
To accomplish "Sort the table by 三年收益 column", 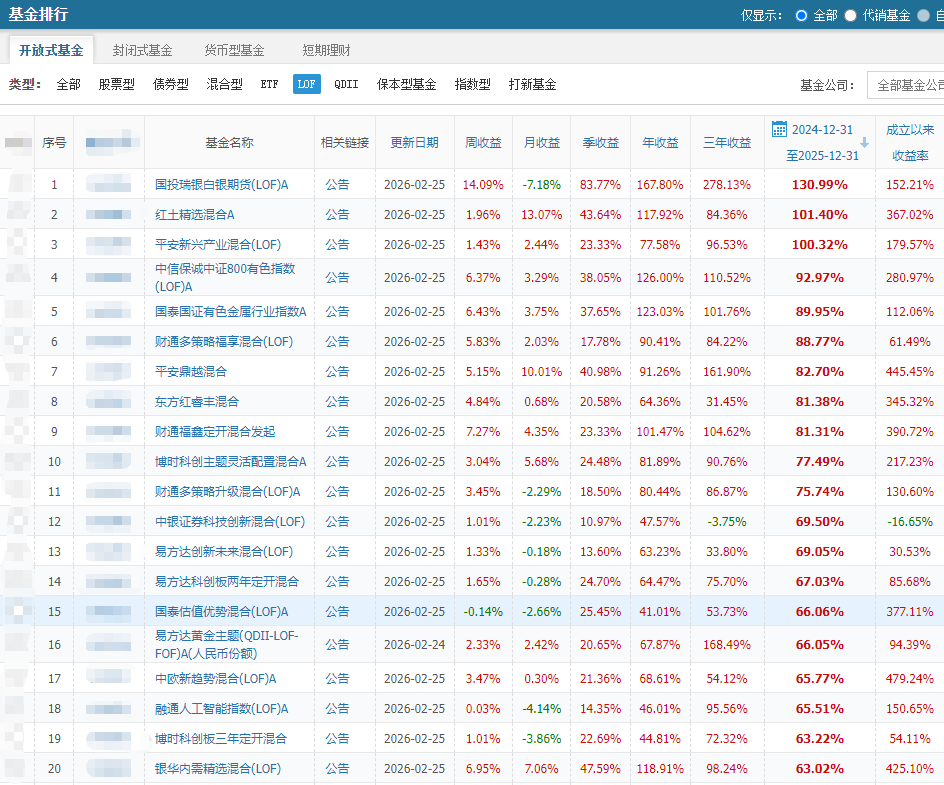I will click(726, 142).
